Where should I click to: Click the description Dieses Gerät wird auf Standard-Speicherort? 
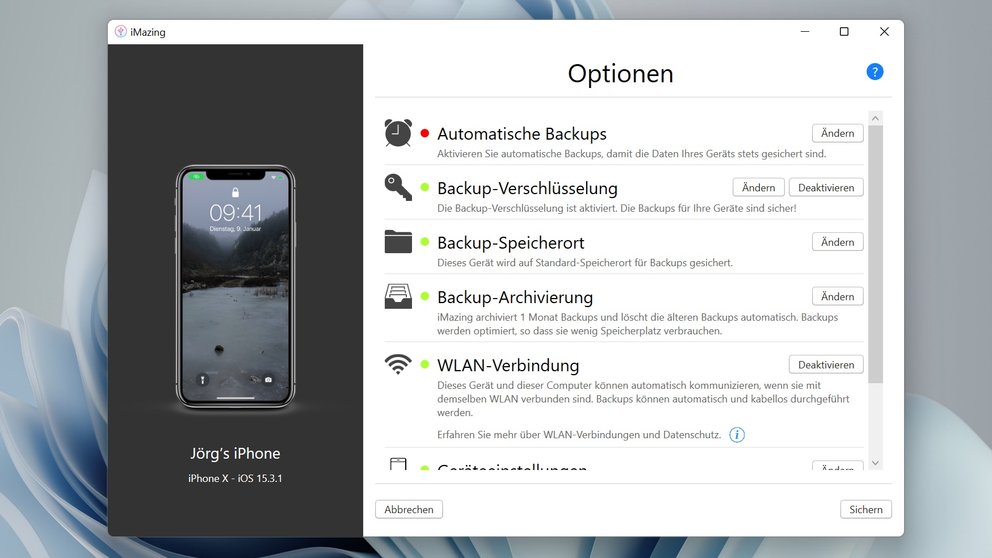[x=584, y=263]
